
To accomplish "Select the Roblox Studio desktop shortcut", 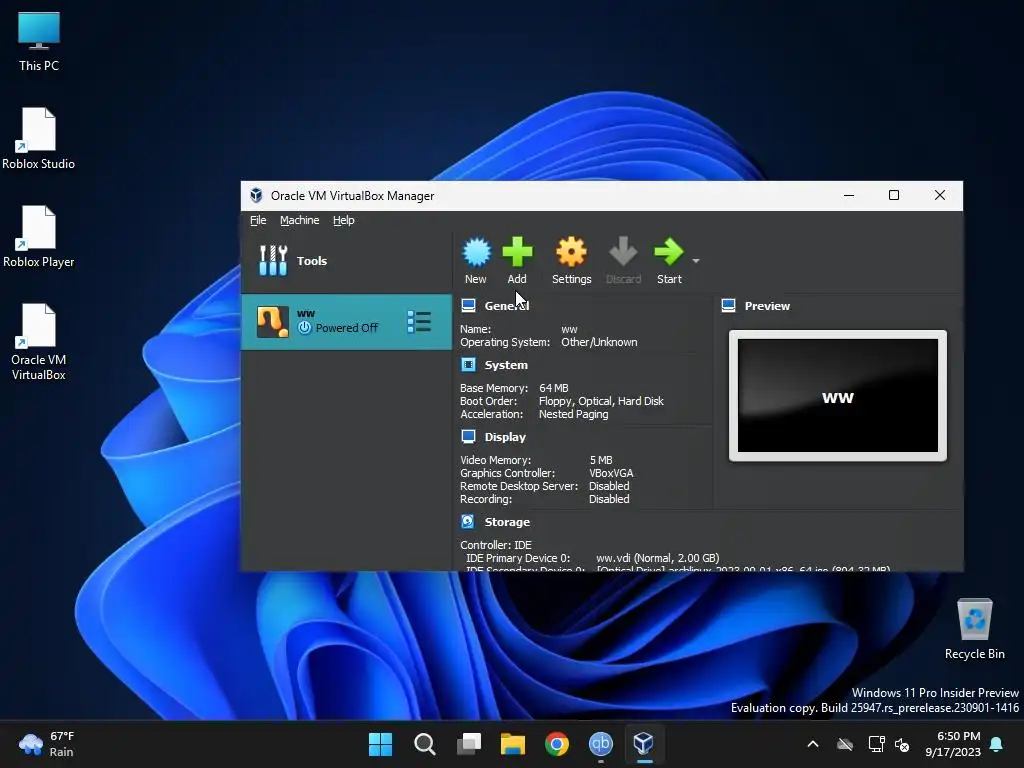I will pos(39,138).
